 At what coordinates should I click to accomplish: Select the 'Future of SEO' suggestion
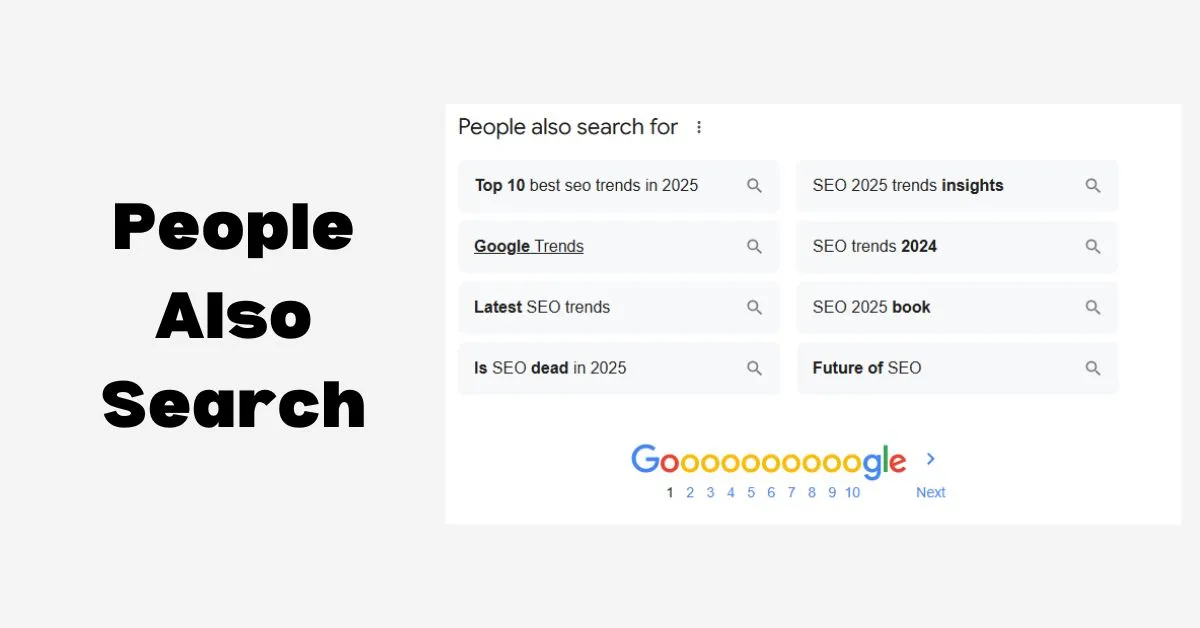pos(867,368)
